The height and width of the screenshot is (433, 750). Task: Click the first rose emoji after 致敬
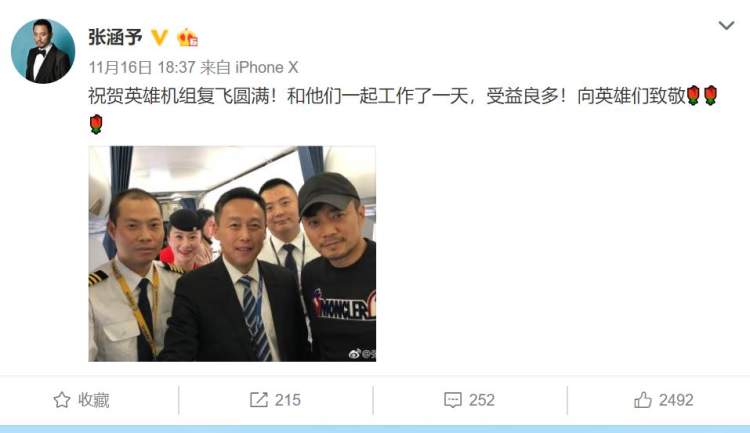(693, 96)
